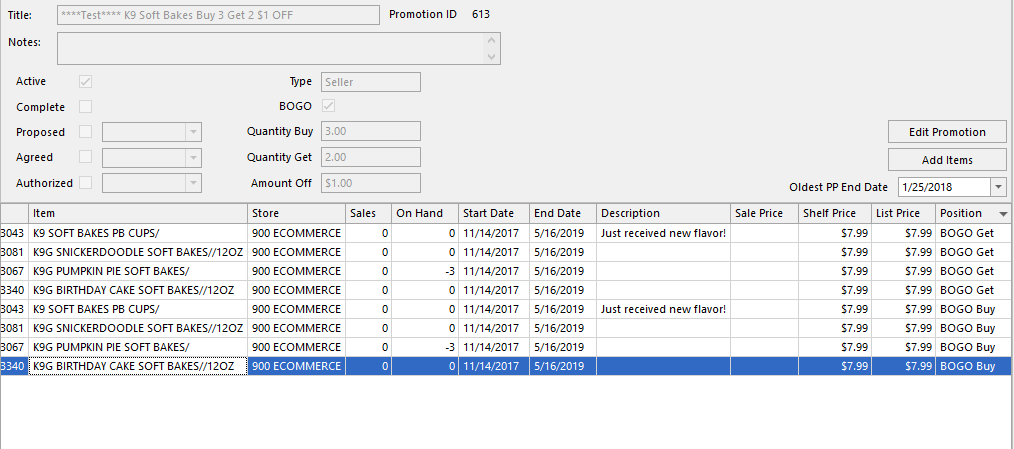
Task: Toggle the BOGO checkbox
Action: point(329,106)
